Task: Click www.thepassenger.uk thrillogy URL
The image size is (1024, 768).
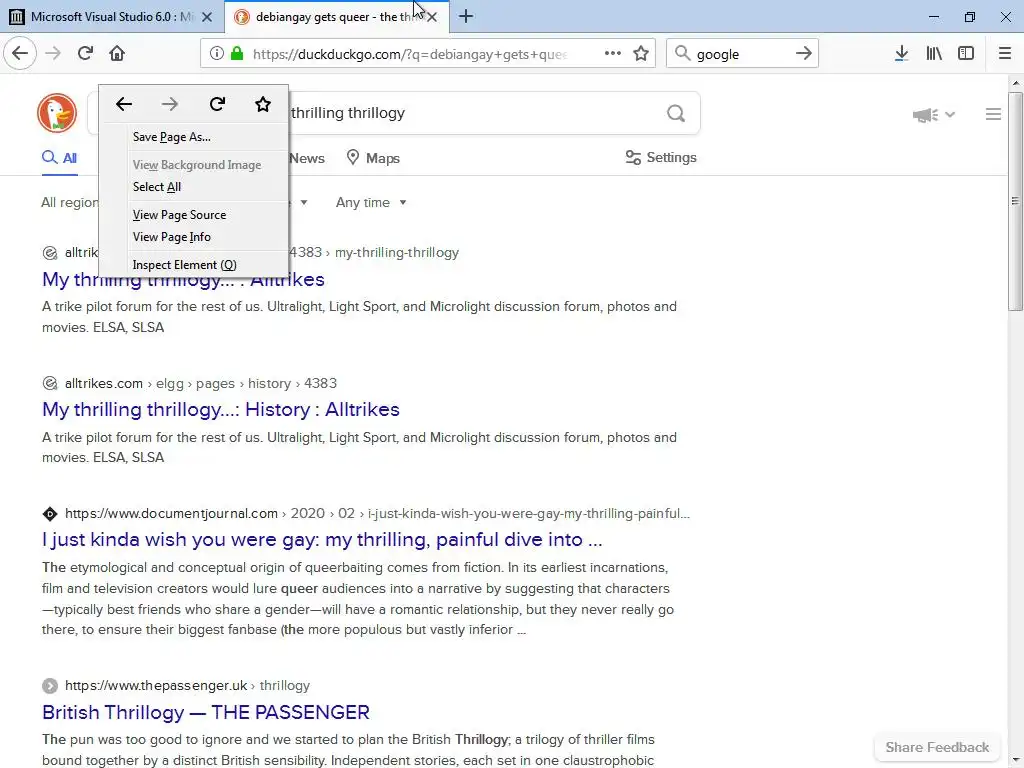Action: 187,686
